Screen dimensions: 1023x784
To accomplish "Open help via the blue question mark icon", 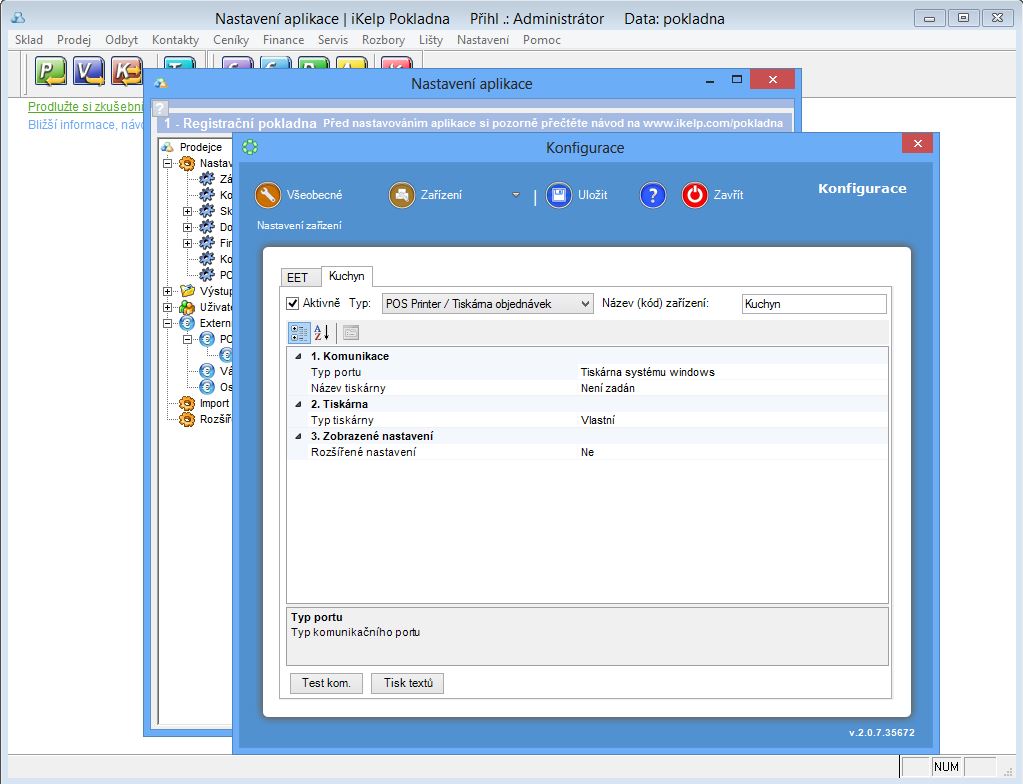I will pos(652,195).
